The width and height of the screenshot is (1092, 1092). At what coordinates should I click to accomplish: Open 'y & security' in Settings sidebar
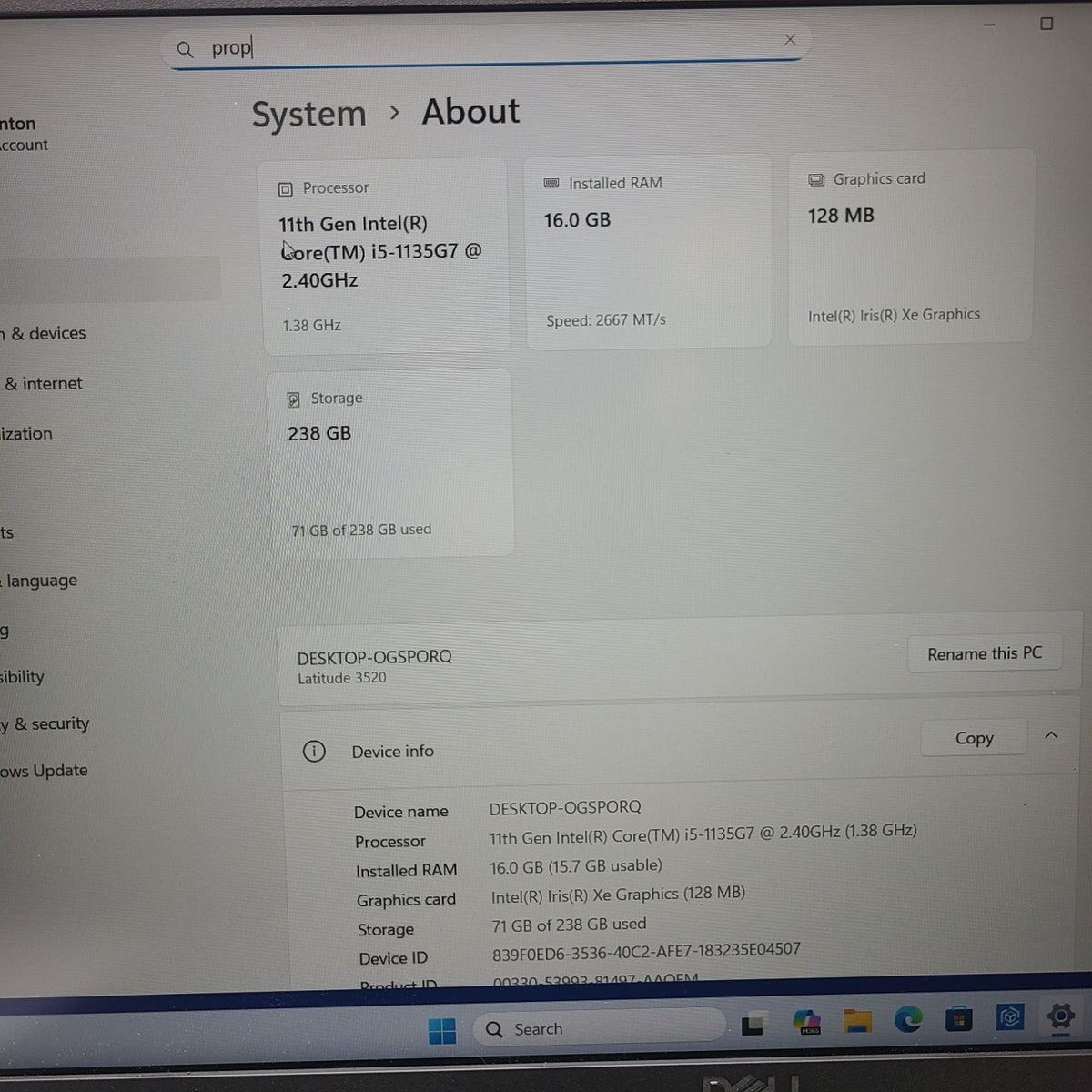pos(45,723)
